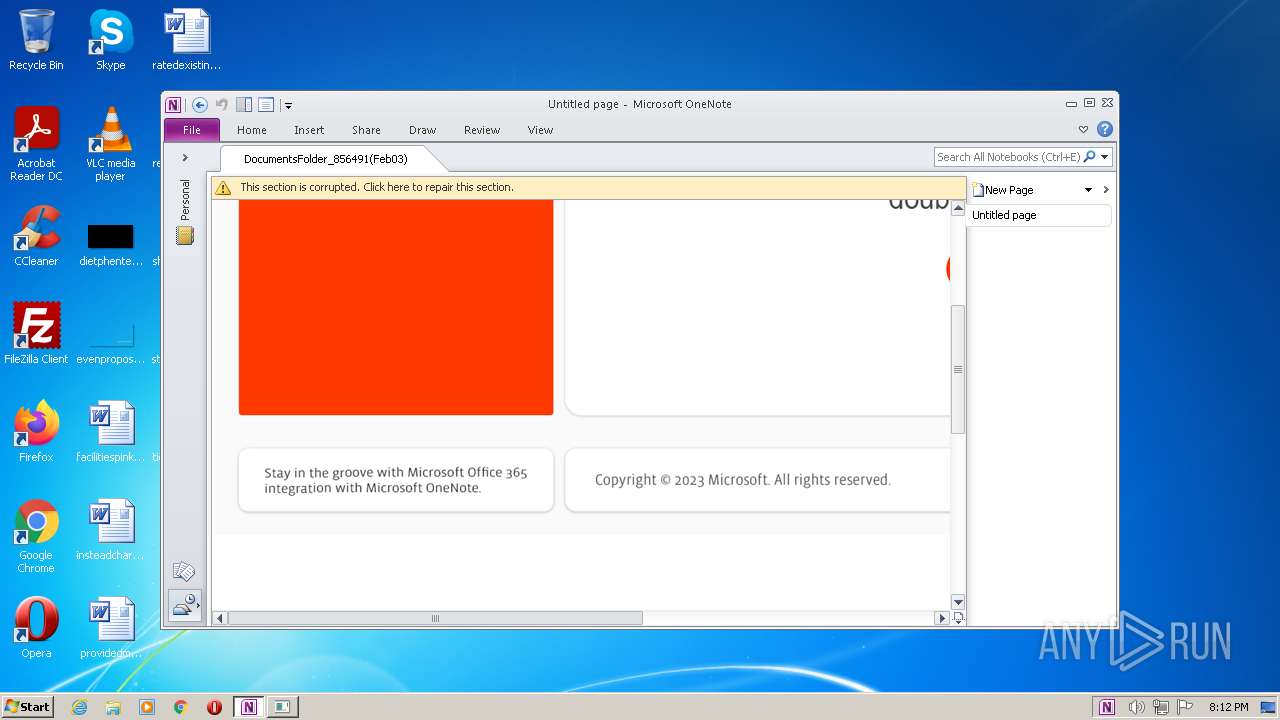Open Windows Media Player on the taskbar

[147, 707]
